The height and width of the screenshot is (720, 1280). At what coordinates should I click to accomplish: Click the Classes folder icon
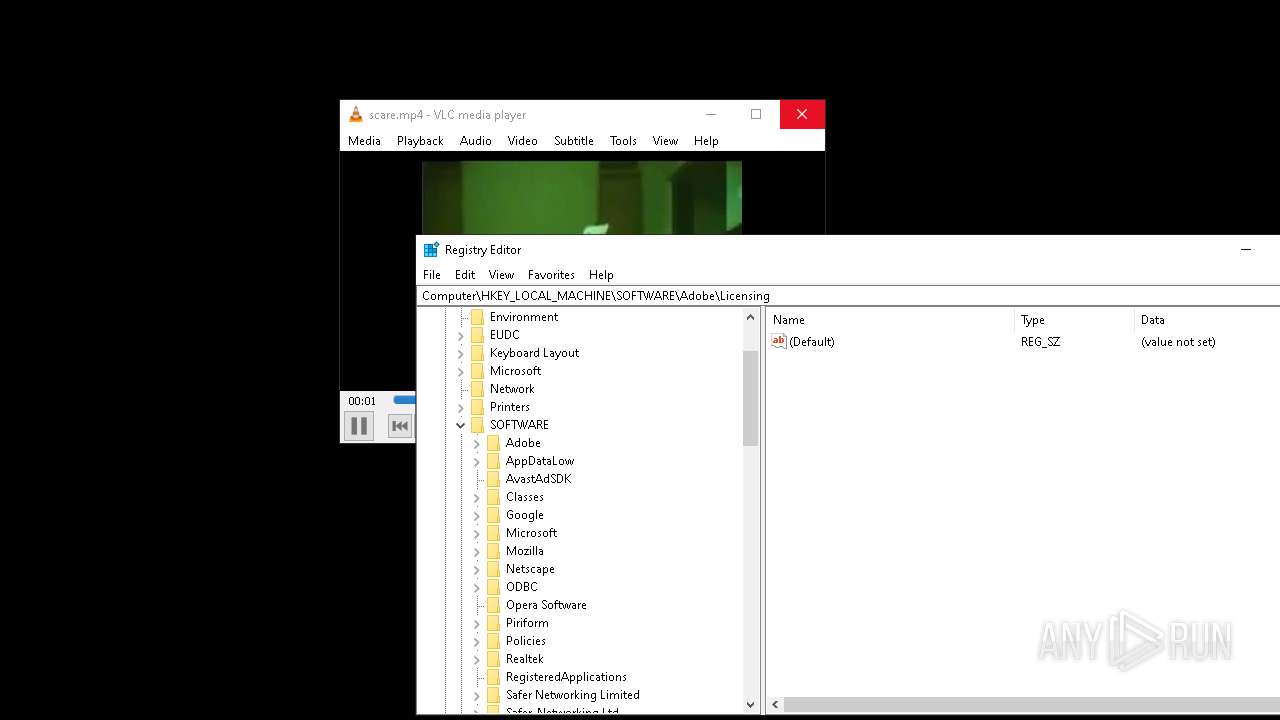coord(493,497)
